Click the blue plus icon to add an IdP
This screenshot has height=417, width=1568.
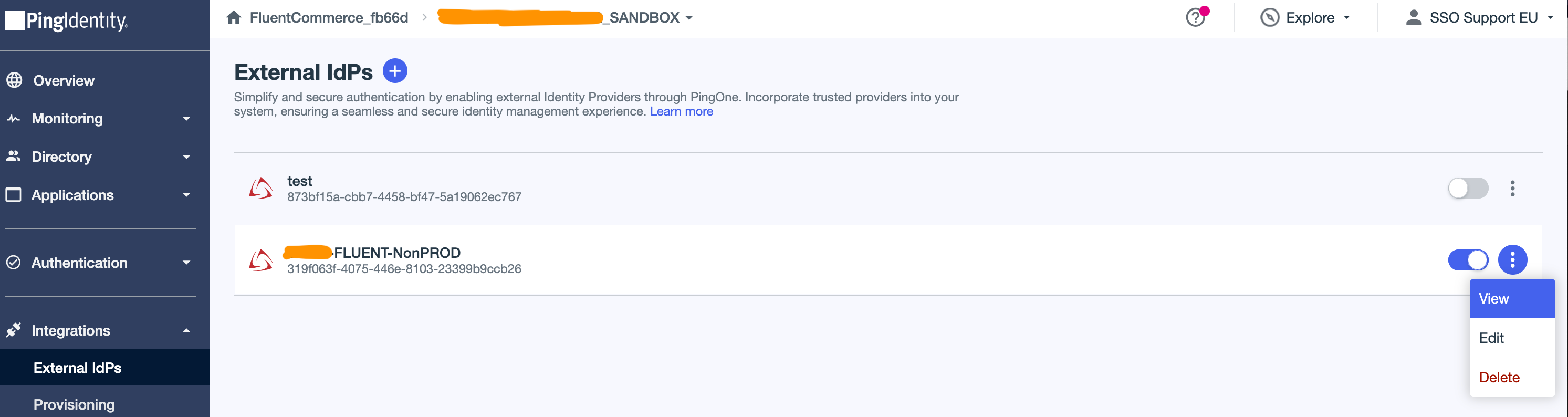click(394, 71)
